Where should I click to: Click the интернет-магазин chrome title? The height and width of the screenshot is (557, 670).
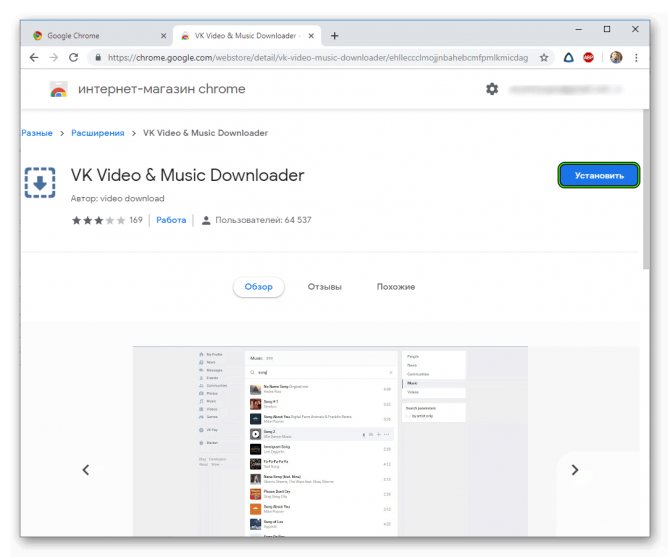(x=162, y=89)
